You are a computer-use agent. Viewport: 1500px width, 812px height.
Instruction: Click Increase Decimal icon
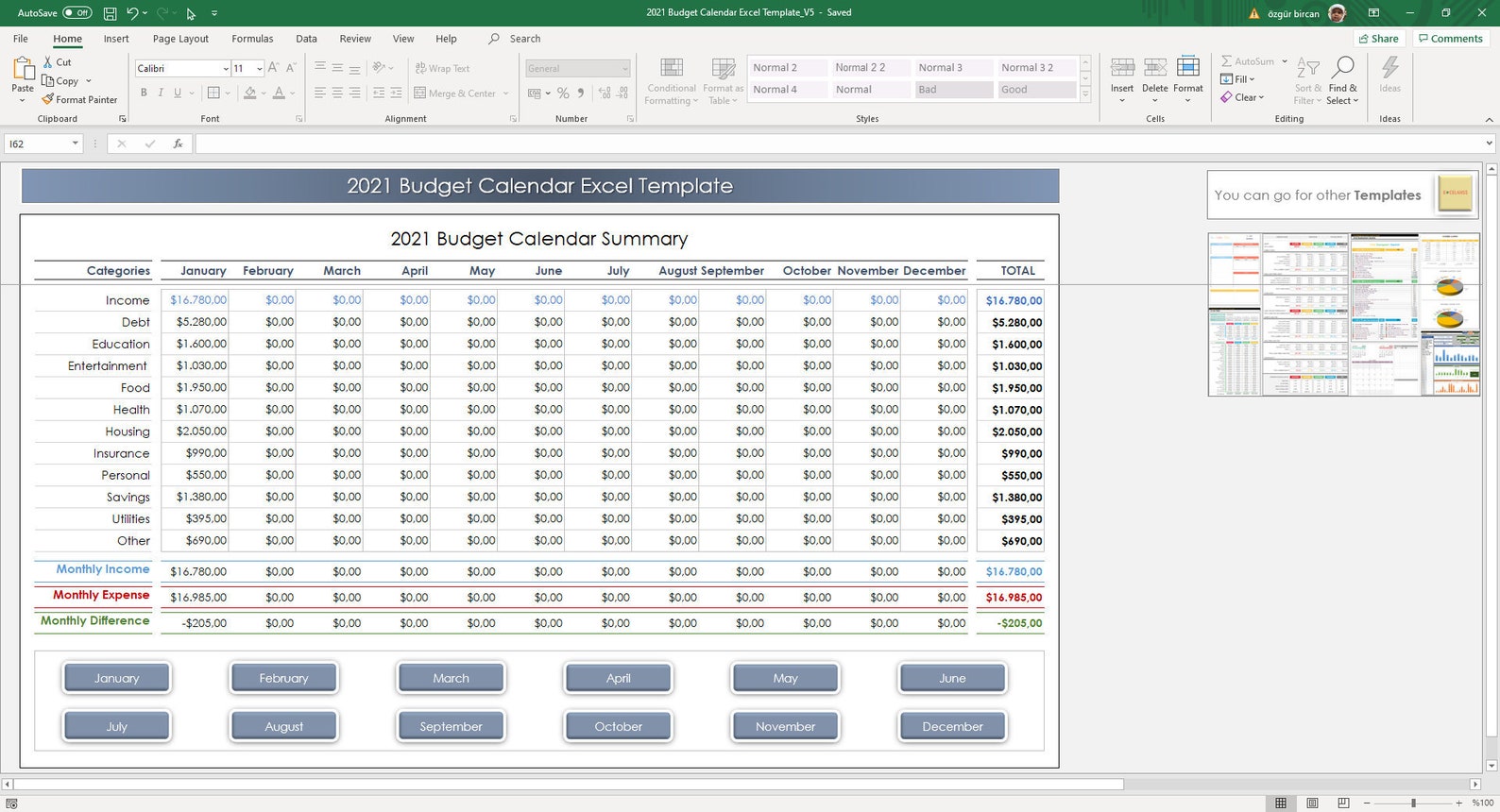click(x=605, y=93)
